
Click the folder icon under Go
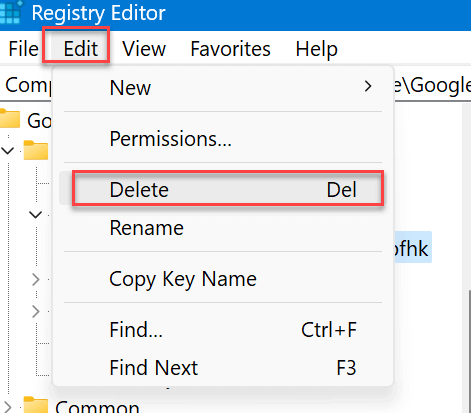pyautogui.click(x=36, y=150)
